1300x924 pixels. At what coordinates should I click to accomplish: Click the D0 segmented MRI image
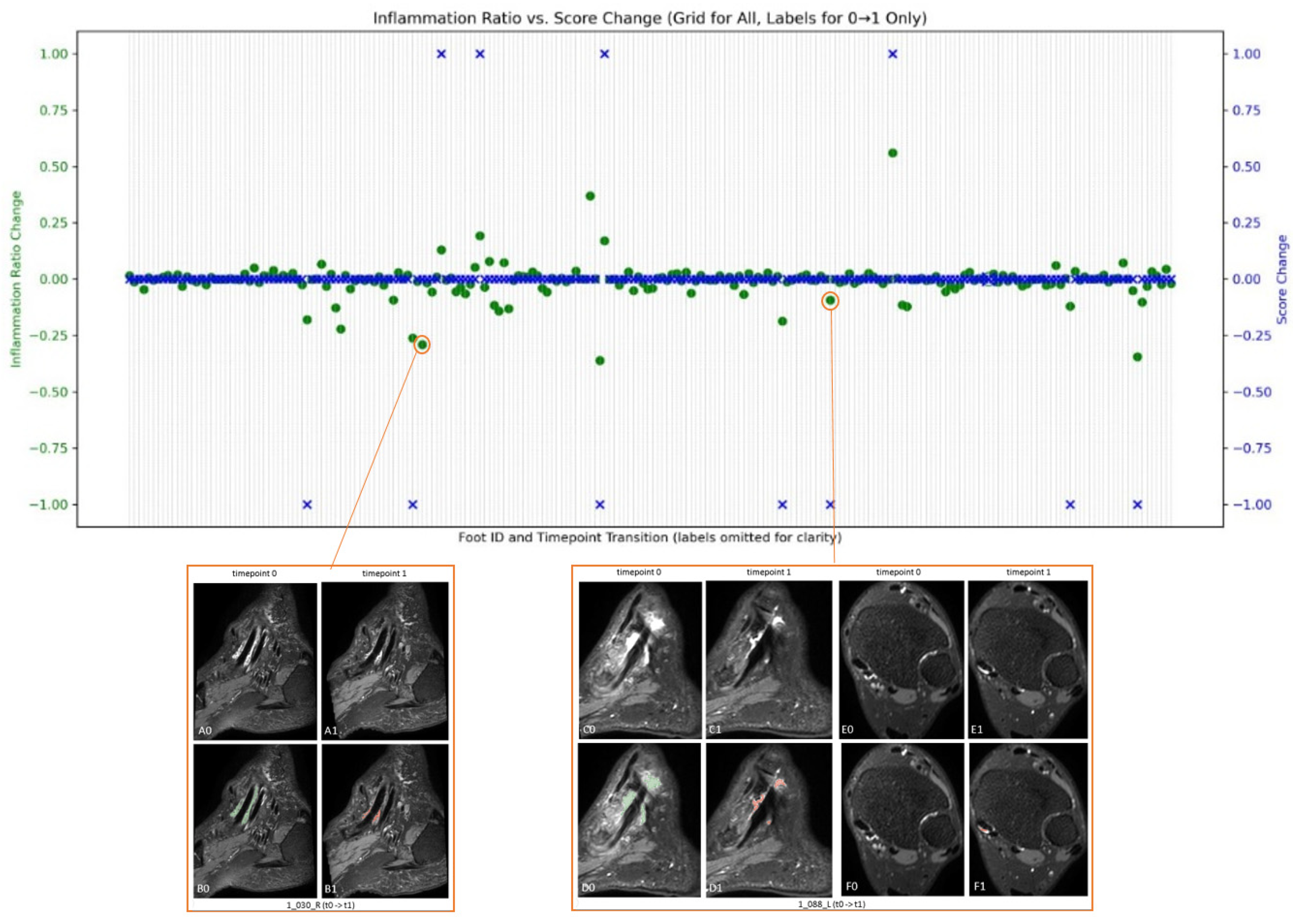coord(639,820)
